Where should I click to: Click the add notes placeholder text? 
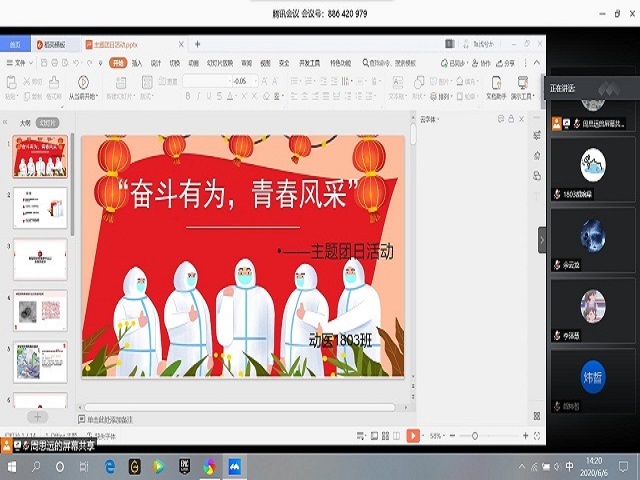pos(109,420)
